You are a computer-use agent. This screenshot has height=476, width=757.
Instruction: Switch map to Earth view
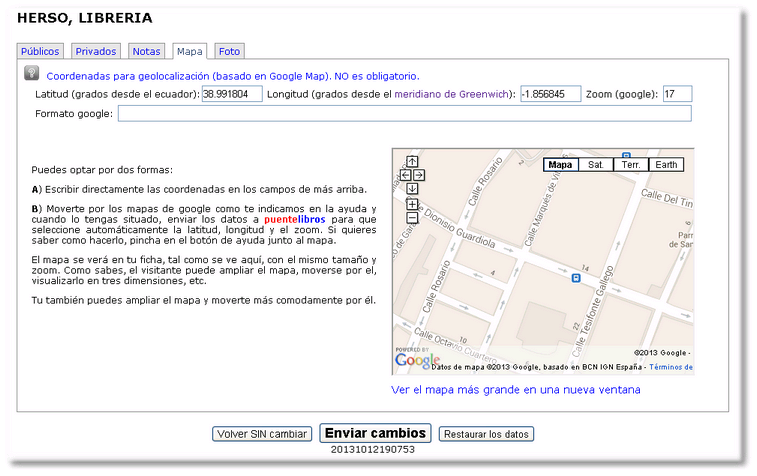coord(666,165)
